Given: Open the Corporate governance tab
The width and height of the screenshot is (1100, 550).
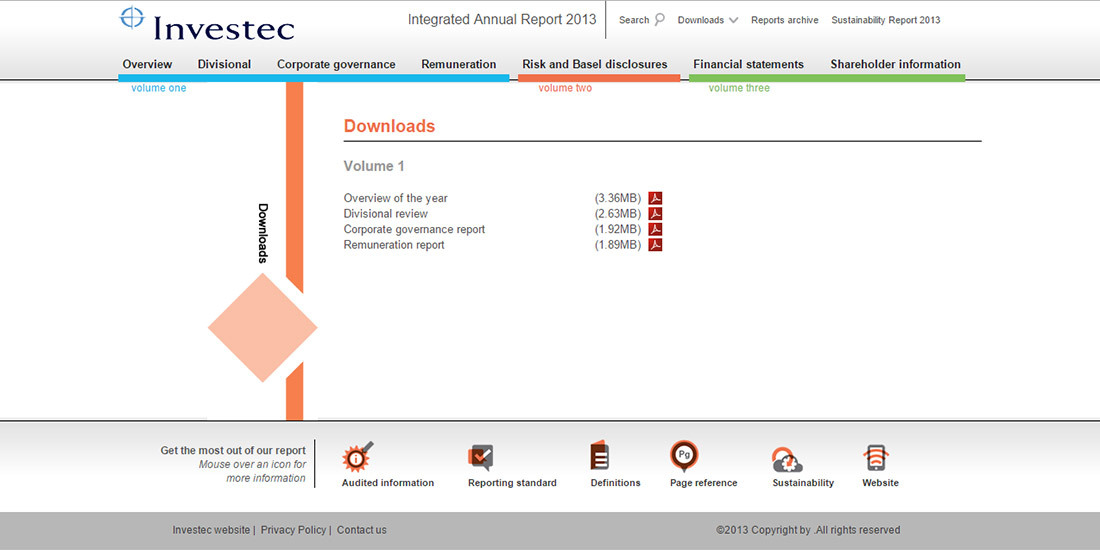Looking at the screenshot, I should click(336, 65).
